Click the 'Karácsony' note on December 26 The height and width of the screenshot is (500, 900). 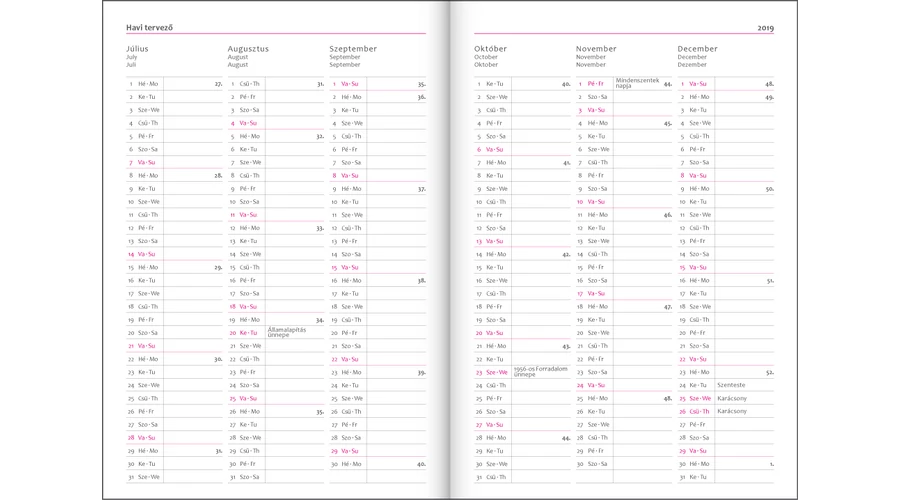732,412
